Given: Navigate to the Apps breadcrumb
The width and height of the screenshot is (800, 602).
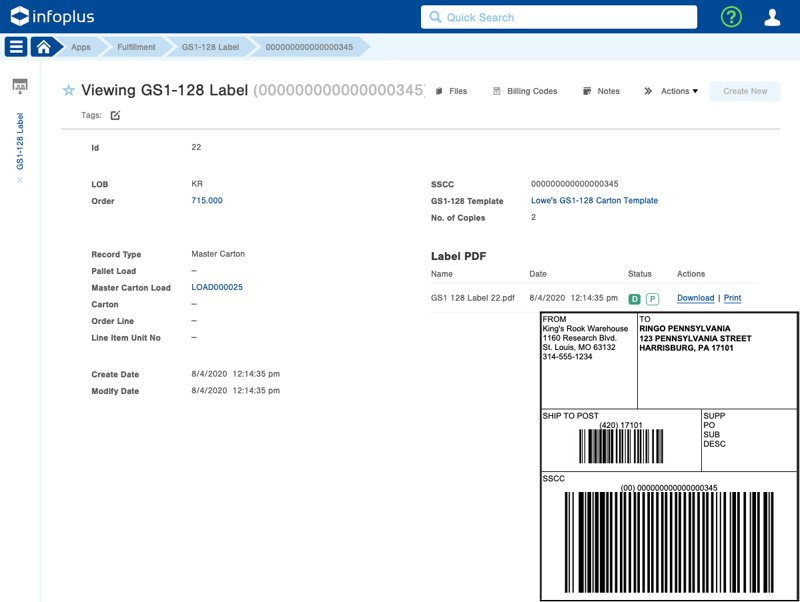Looking at the screenshot, I should click(81, 46).
